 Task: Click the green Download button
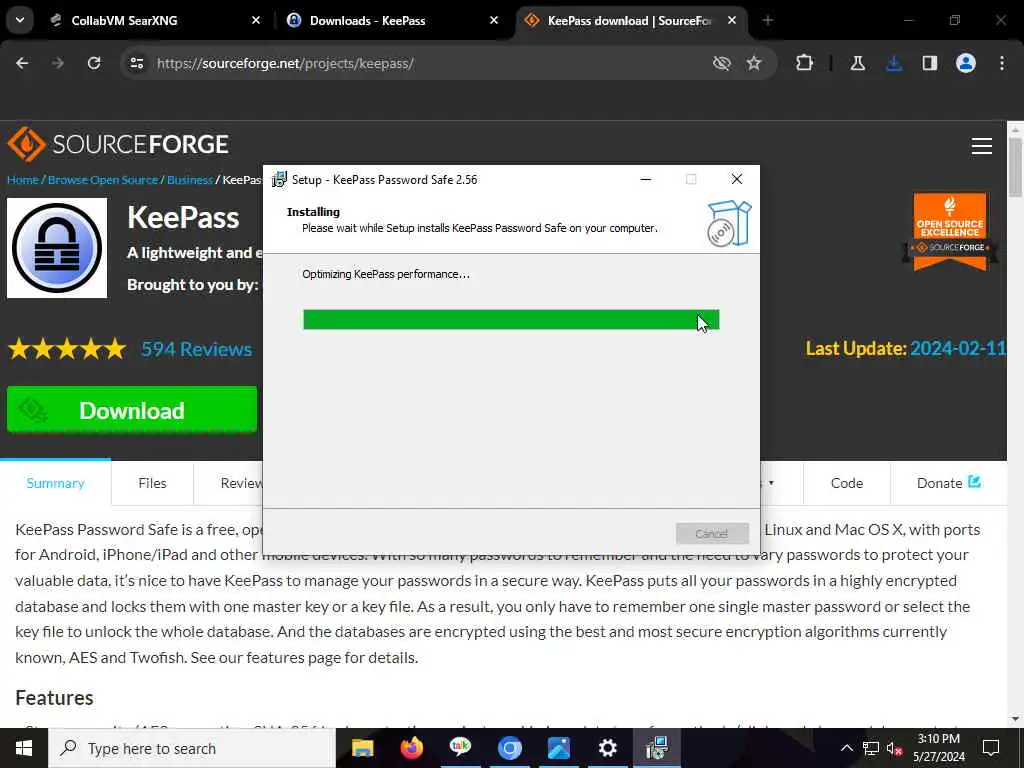(132, 410)
